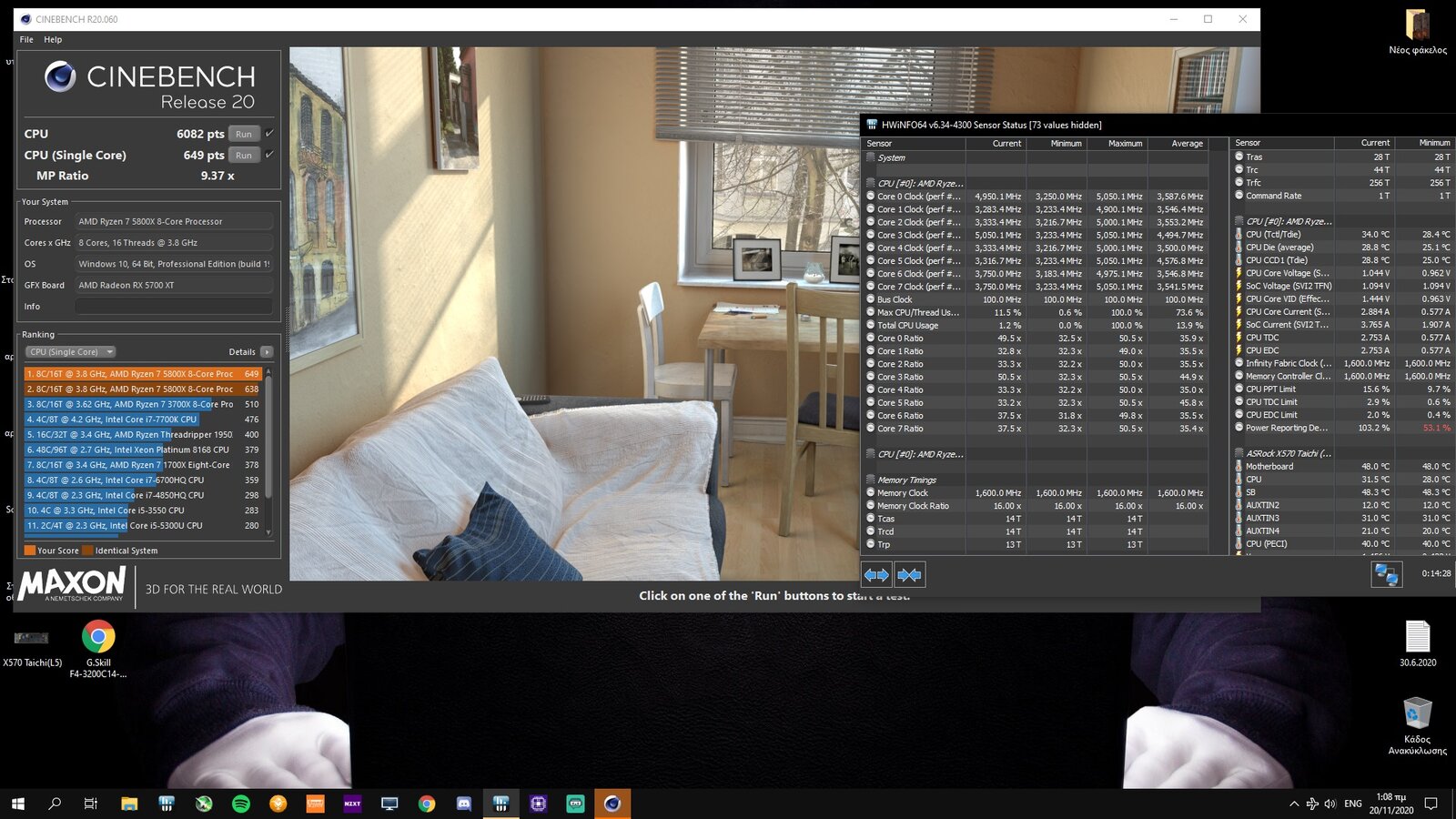Click Motherboard temperature sensor icon
The image size is (1456, 819).
(x=1239, y=466)
